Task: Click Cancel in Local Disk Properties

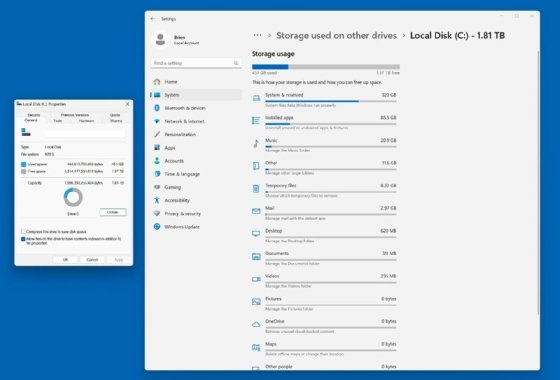Action: (x=92, y=260)
